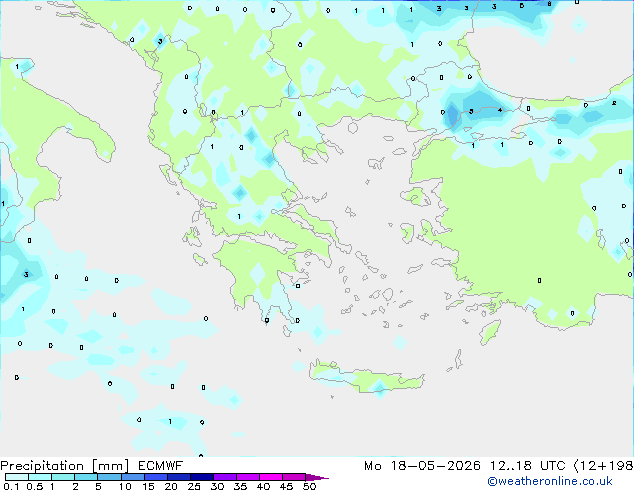Click the legend label '40'
Viewport: 634px width, 490px height.
coord(264,486)
